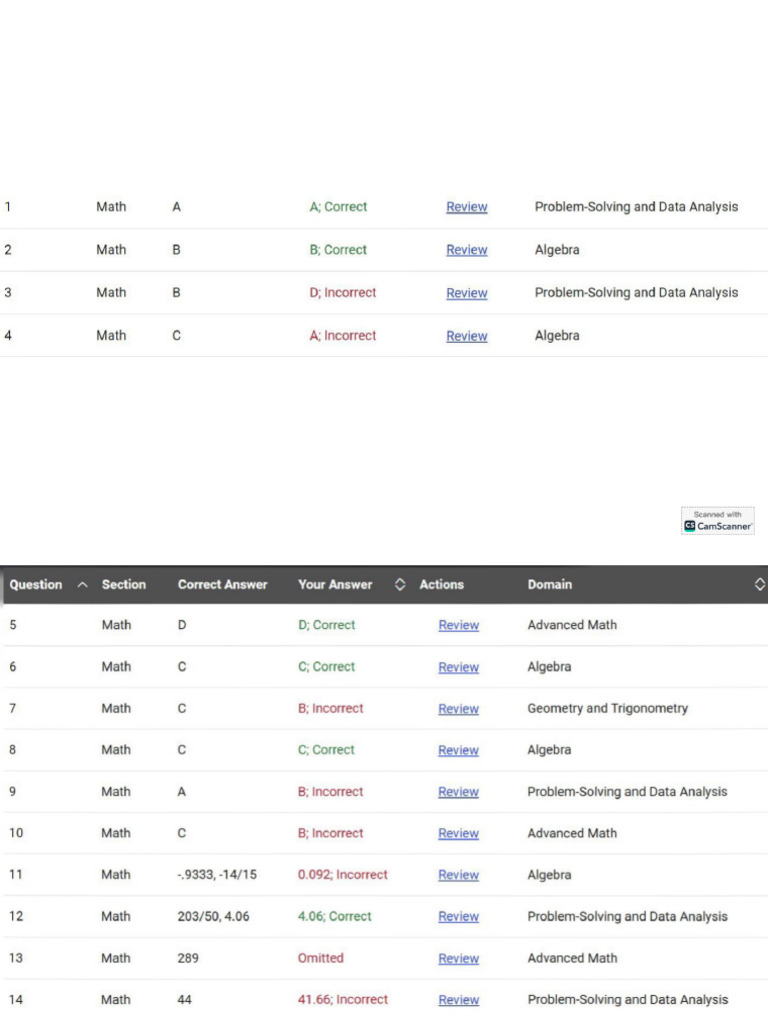The height and width of the screenshot is (1024, 768).
Task: Click the Correct Answer column header
Action: 223,584
